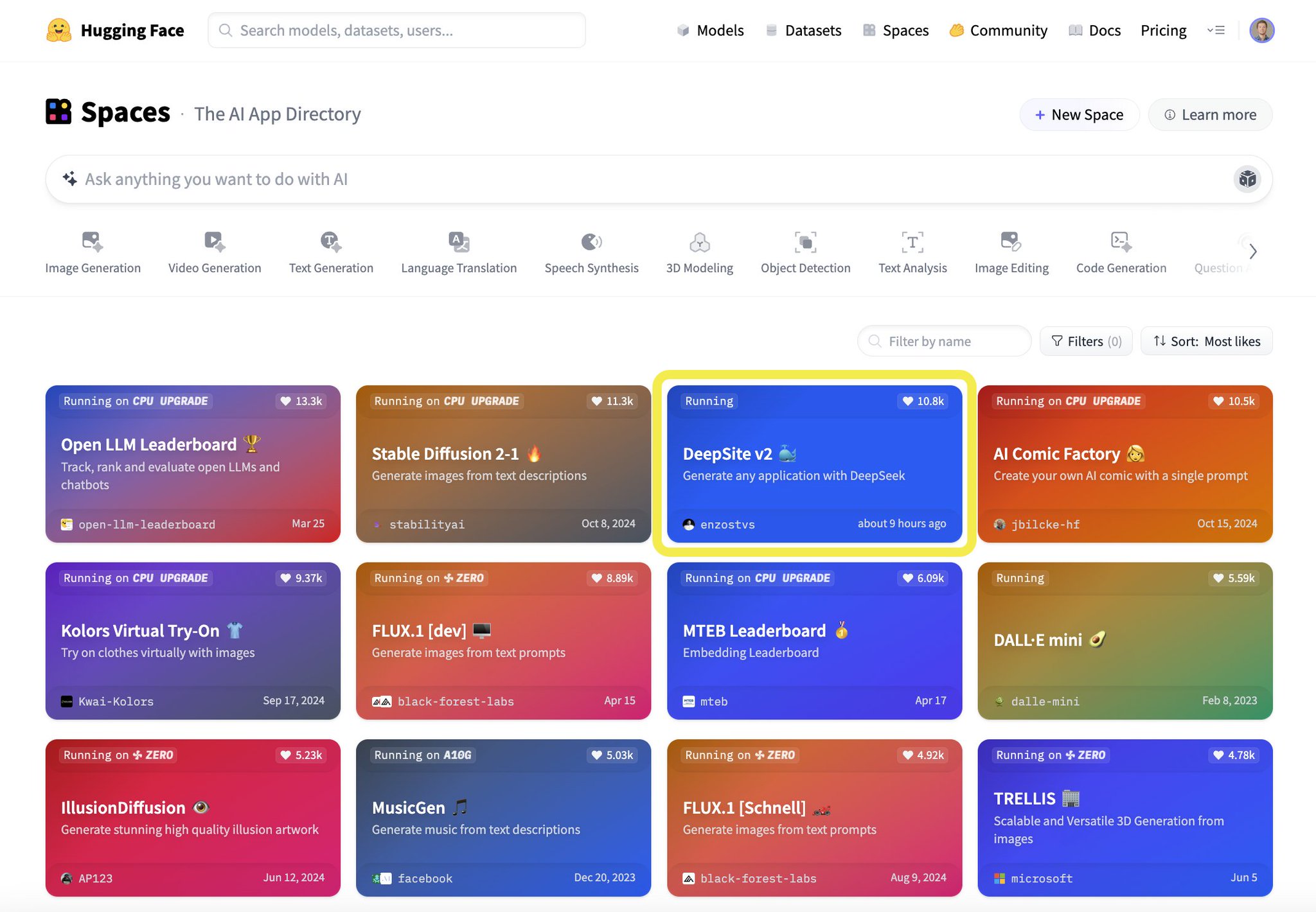The image size is (1316, 912).
Task: Show more categories with right chevron
Action: (1252, 251)
